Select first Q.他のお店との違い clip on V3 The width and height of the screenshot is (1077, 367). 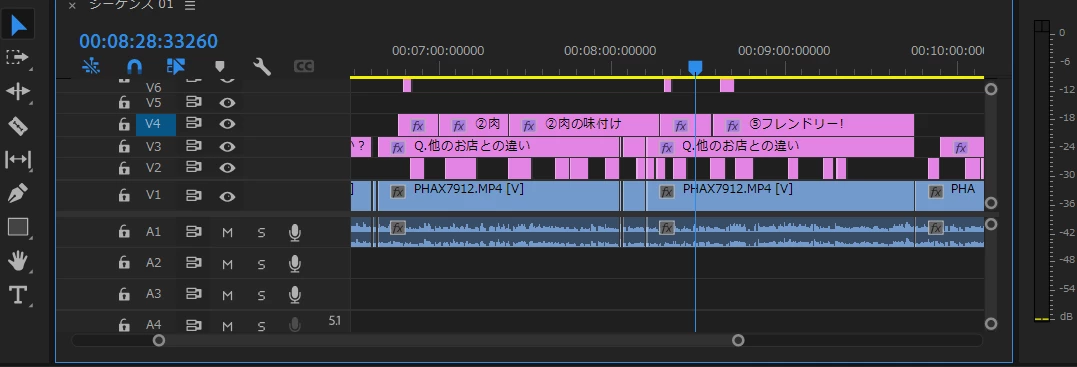point(499,146)
